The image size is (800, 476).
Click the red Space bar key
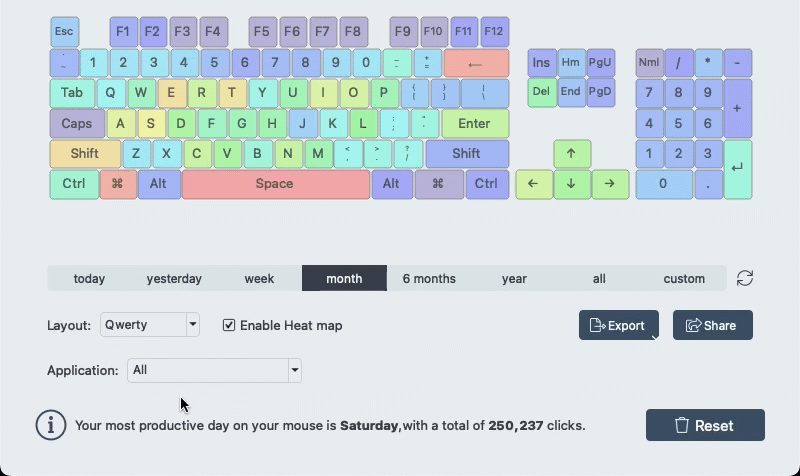pyautogui.click(x=274, y=184)
